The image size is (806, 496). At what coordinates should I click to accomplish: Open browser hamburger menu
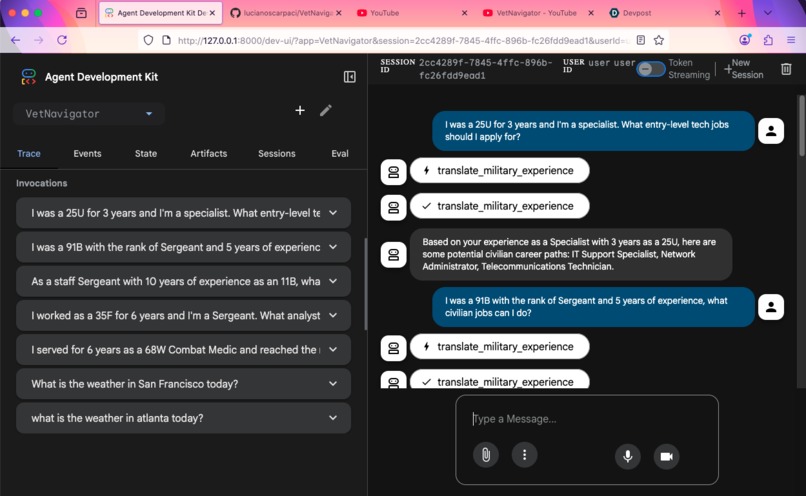(791, 40)
